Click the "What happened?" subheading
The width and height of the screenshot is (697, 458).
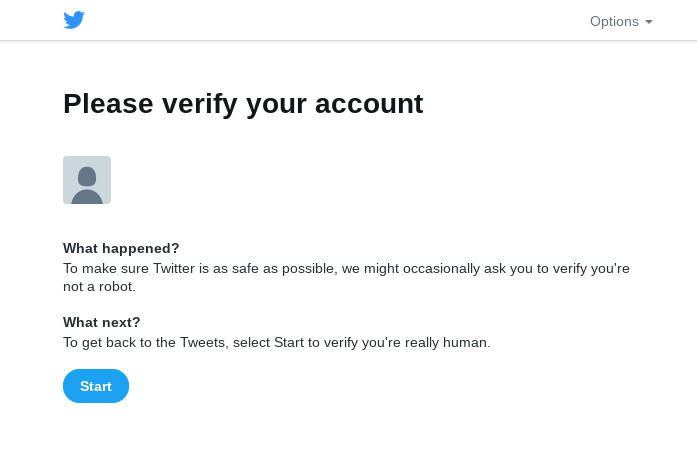point(121,248)
